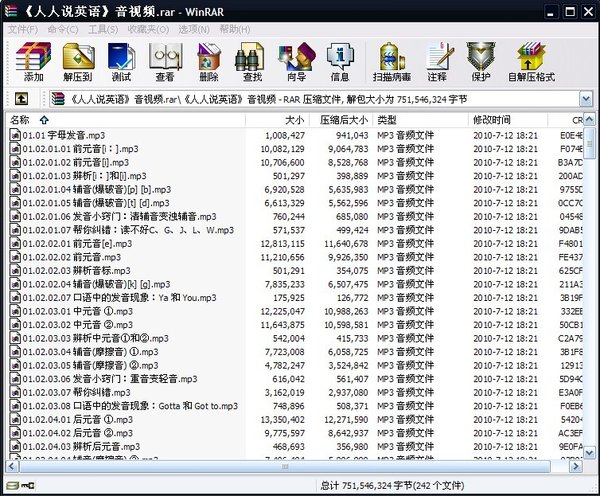Open the 工具(S) menu

pyautogui.click(x=103, y=29)
